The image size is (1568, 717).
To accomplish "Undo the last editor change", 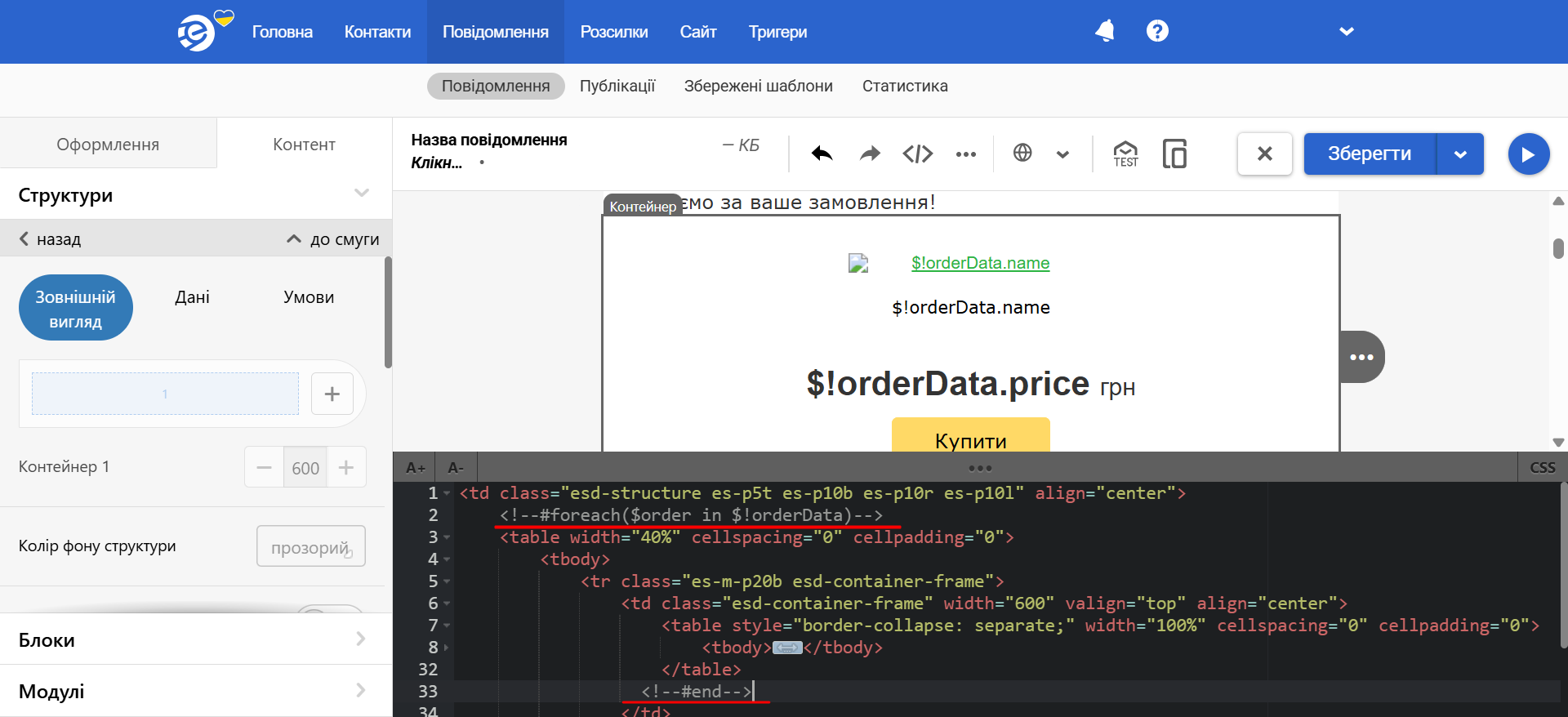I will point(822,154).
